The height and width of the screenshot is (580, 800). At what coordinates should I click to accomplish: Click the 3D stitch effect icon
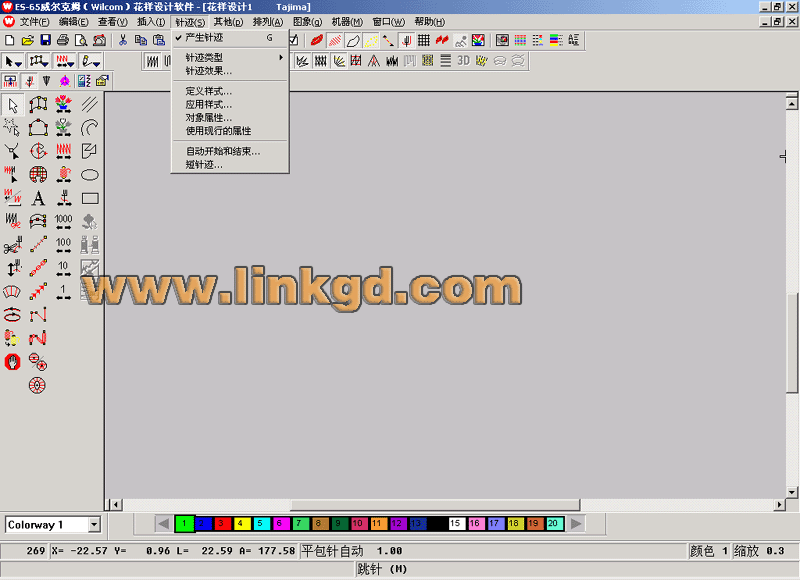point(463,61)
